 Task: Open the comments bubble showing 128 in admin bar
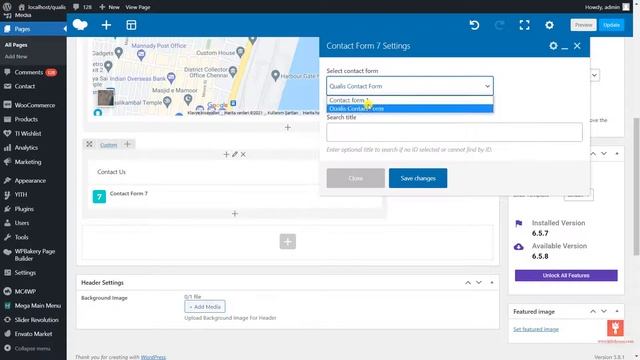tap(82, 7)
